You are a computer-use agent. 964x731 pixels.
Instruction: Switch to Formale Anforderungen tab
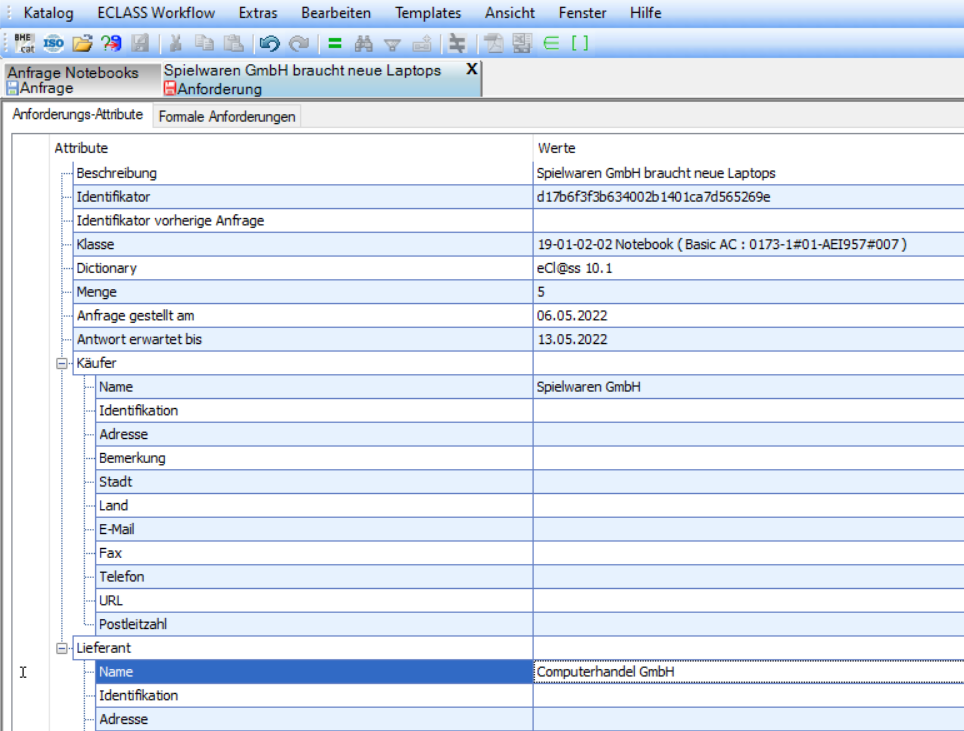[227, 117]
